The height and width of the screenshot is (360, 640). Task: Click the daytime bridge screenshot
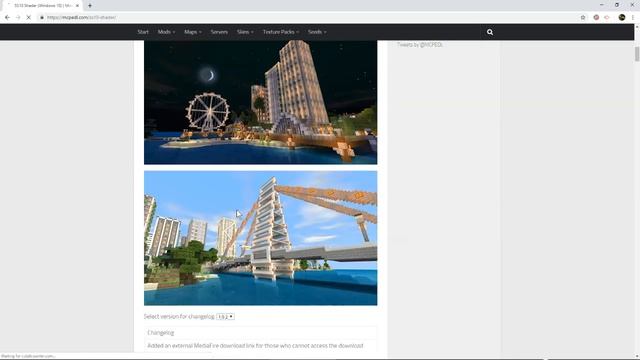(260, 238)
